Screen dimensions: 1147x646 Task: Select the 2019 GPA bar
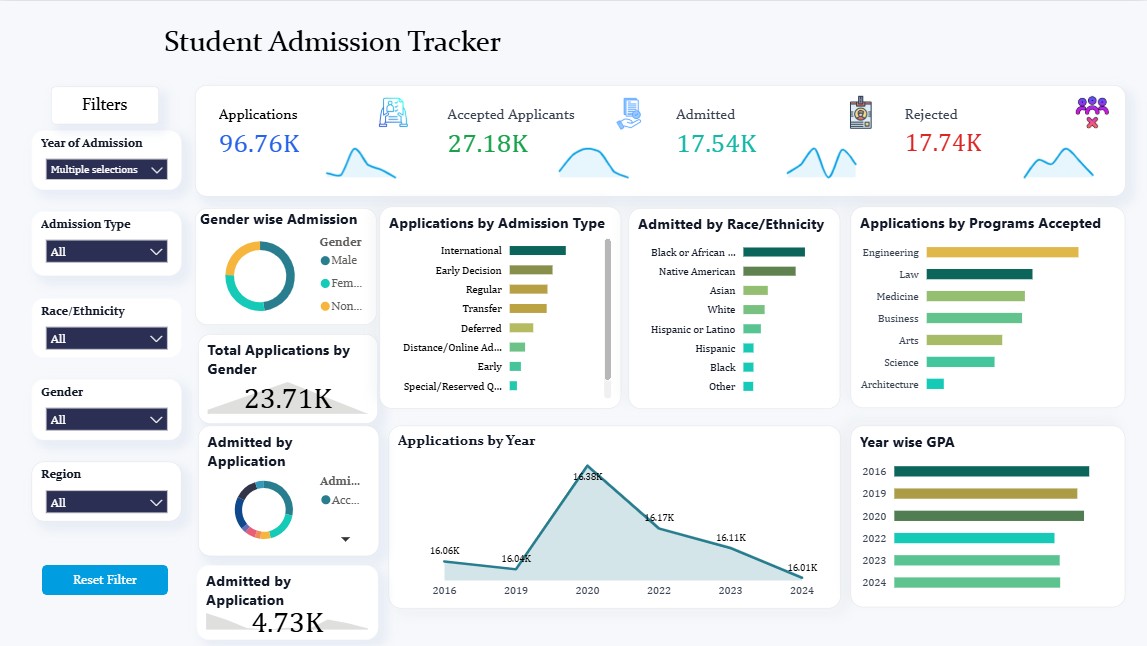(986, 494)
